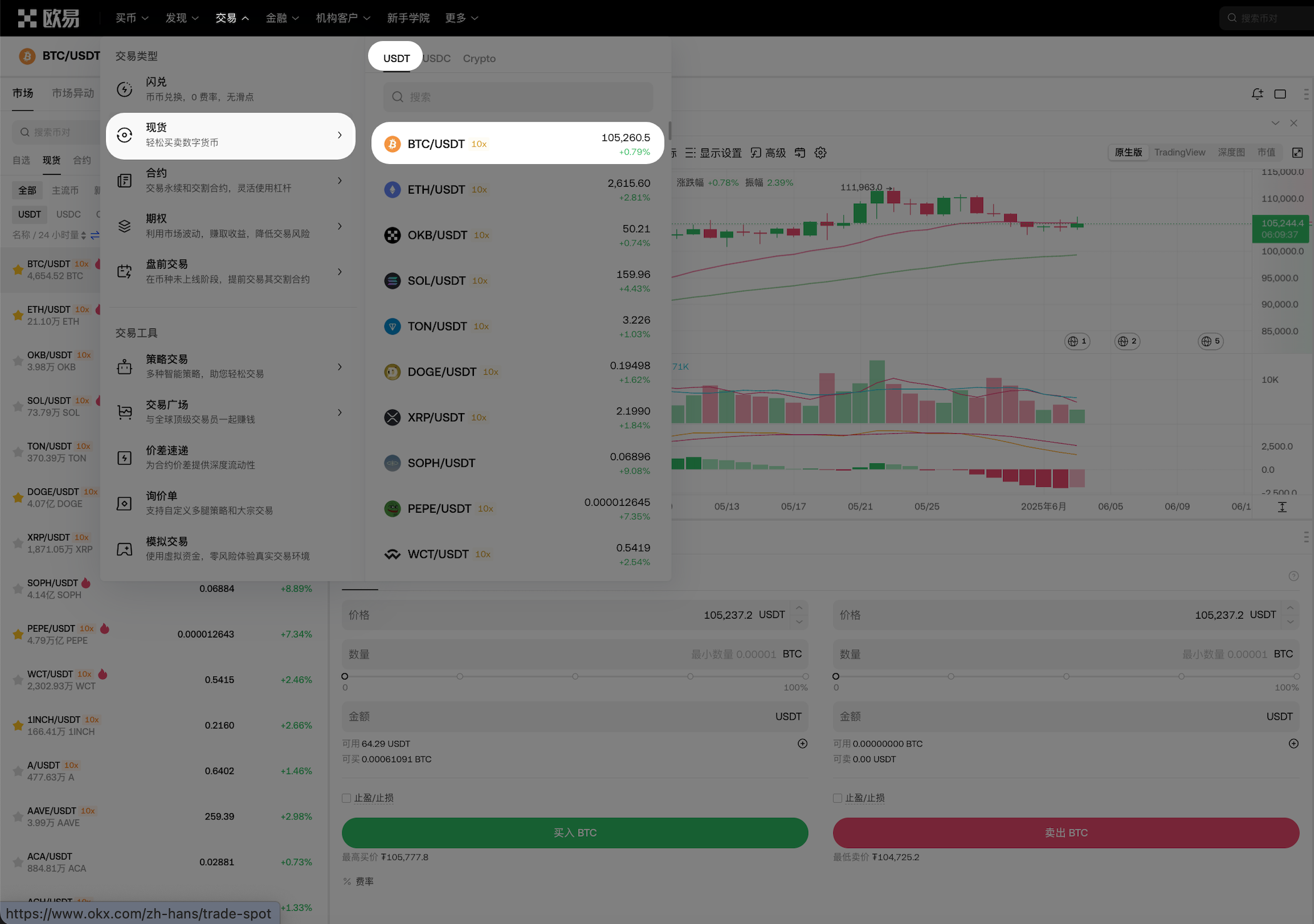
Task: Click the OKX logo
Action: point(49,18)
